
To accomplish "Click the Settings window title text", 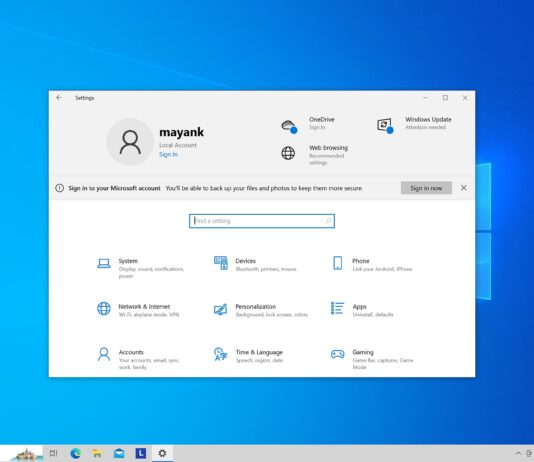I will coord(84,98).
